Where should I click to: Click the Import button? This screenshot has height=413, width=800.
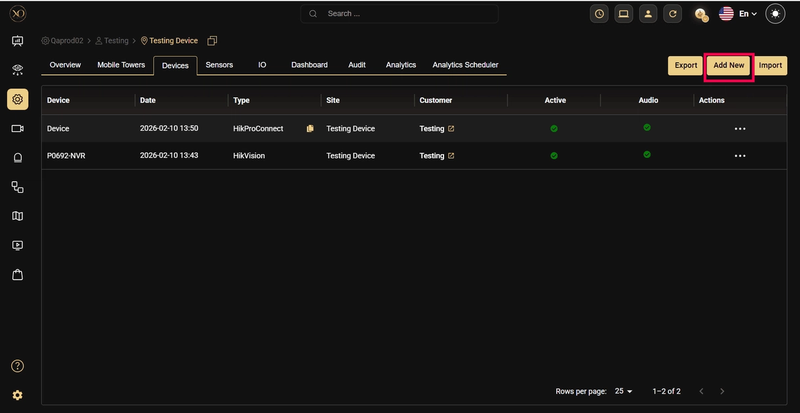coord(770,65)
